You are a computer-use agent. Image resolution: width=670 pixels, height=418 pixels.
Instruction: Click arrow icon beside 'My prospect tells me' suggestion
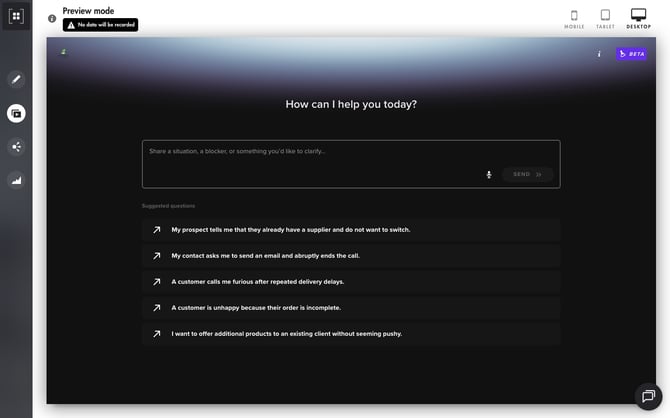tap(157, 230)
